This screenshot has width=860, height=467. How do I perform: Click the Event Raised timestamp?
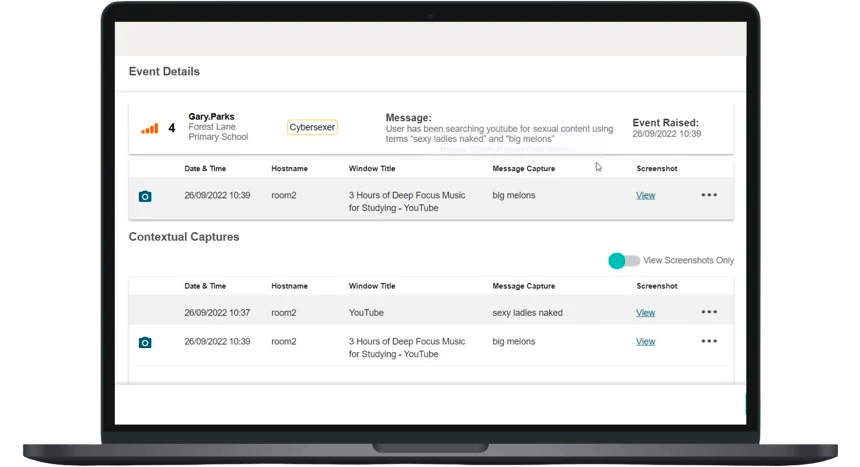(x=666, y=134)
